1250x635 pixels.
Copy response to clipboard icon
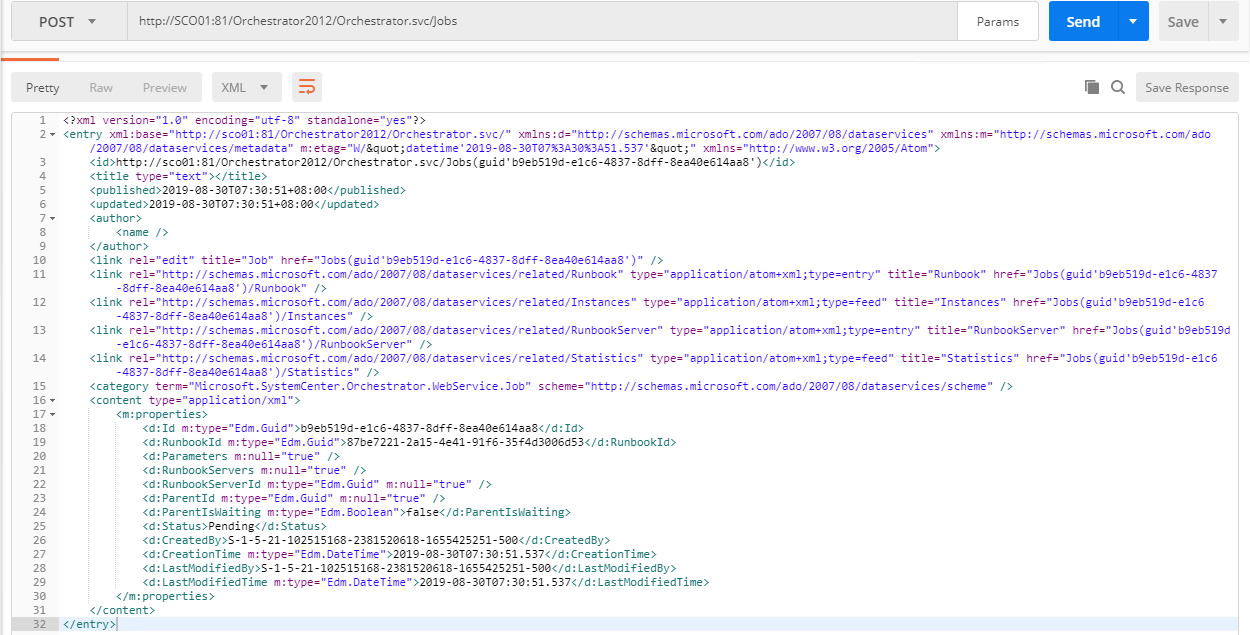pyautogui.click(x=1092, y=87)
